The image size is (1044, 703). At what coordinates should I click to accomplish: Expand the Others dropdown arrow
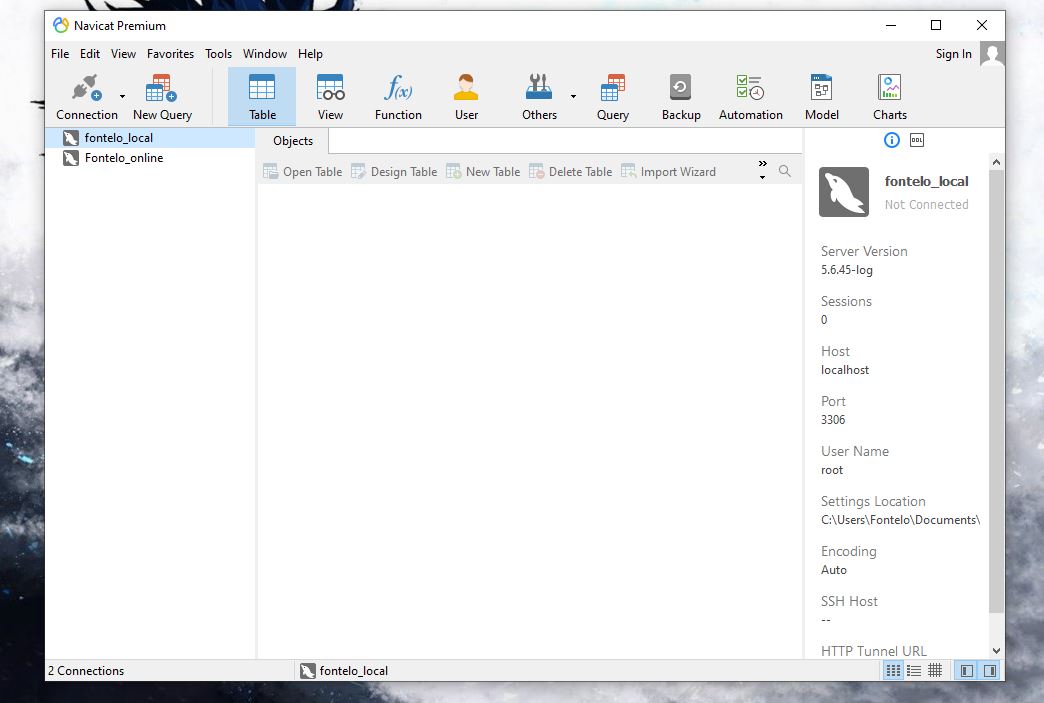pos(573,97)
